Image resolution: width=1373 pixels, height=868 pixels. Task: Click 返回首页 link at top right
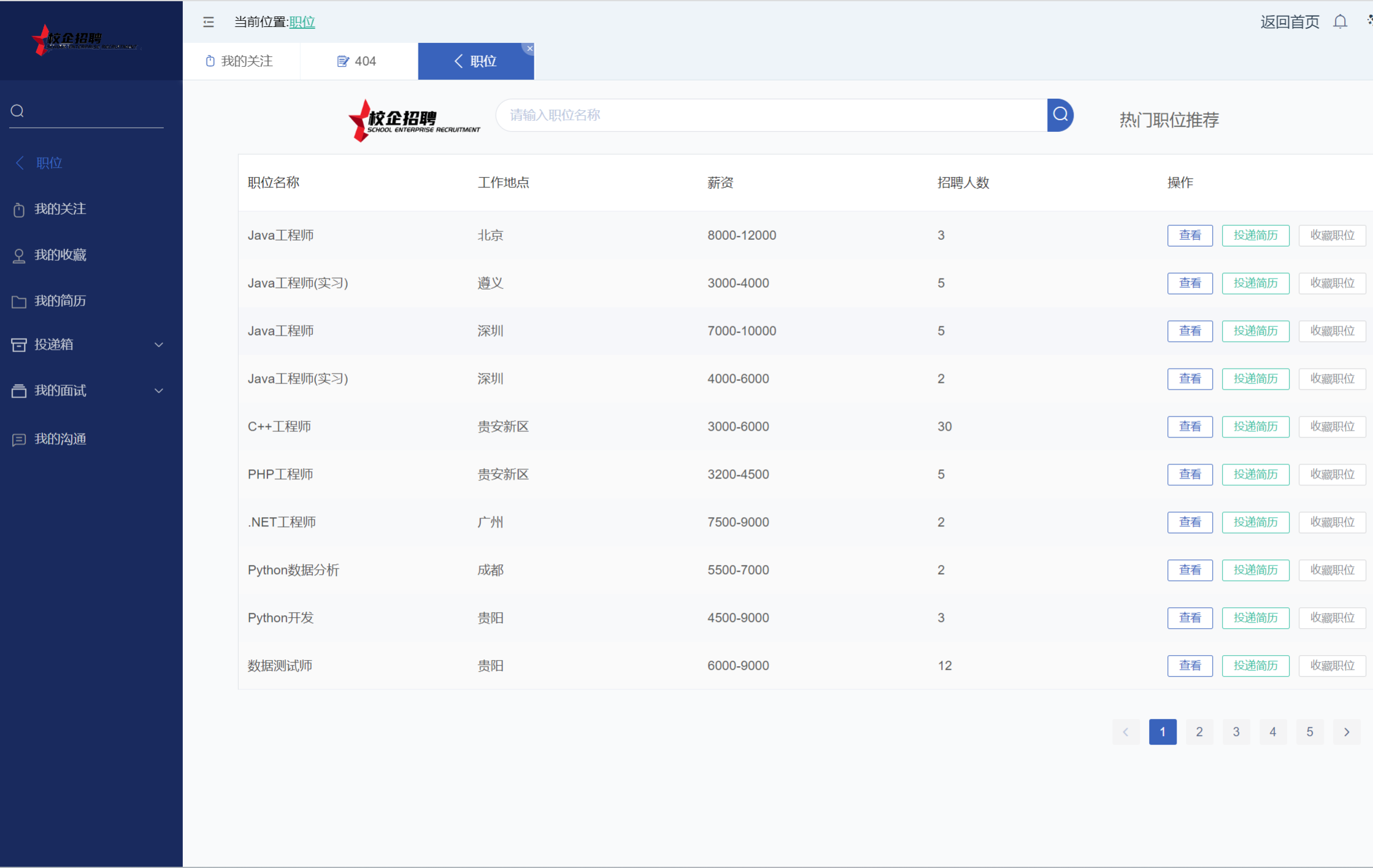click(1290, 22)
